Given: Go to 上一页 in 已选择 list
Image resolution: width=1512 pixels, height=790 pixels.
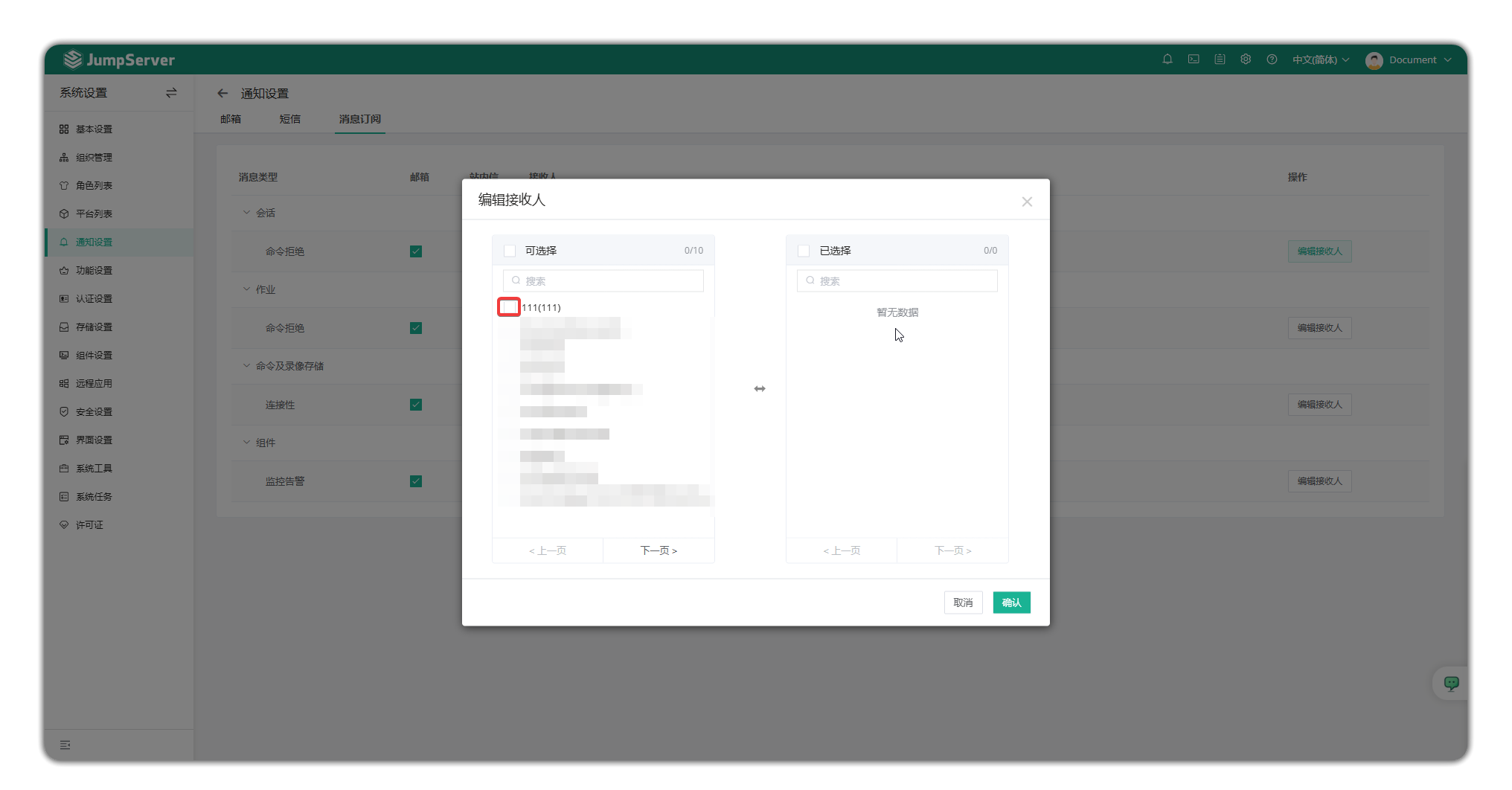Looking at the screenshot, I should tap(842, 550).
